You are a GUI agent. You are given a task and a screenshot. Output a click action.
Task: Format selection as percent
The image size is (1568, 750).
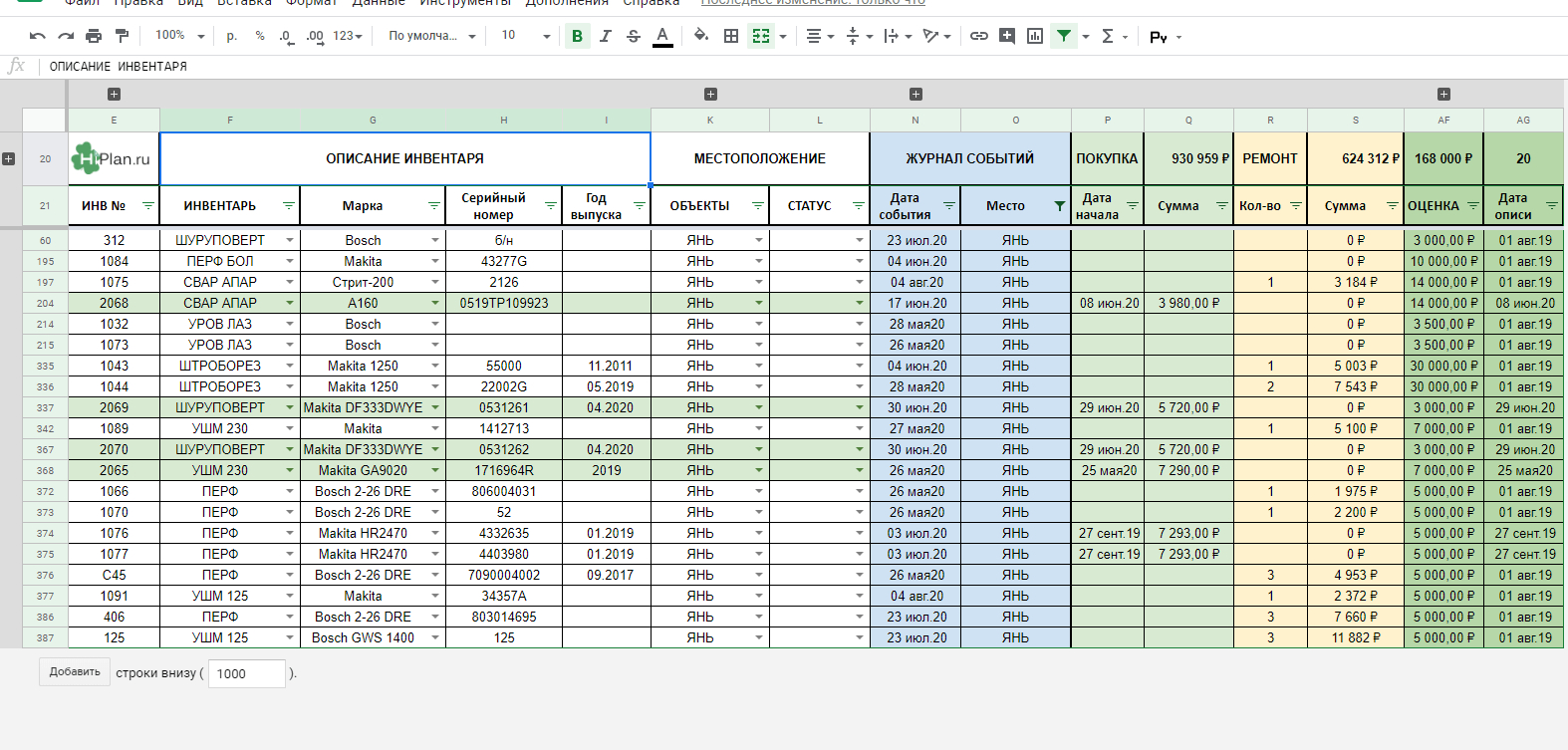point(260,36)
